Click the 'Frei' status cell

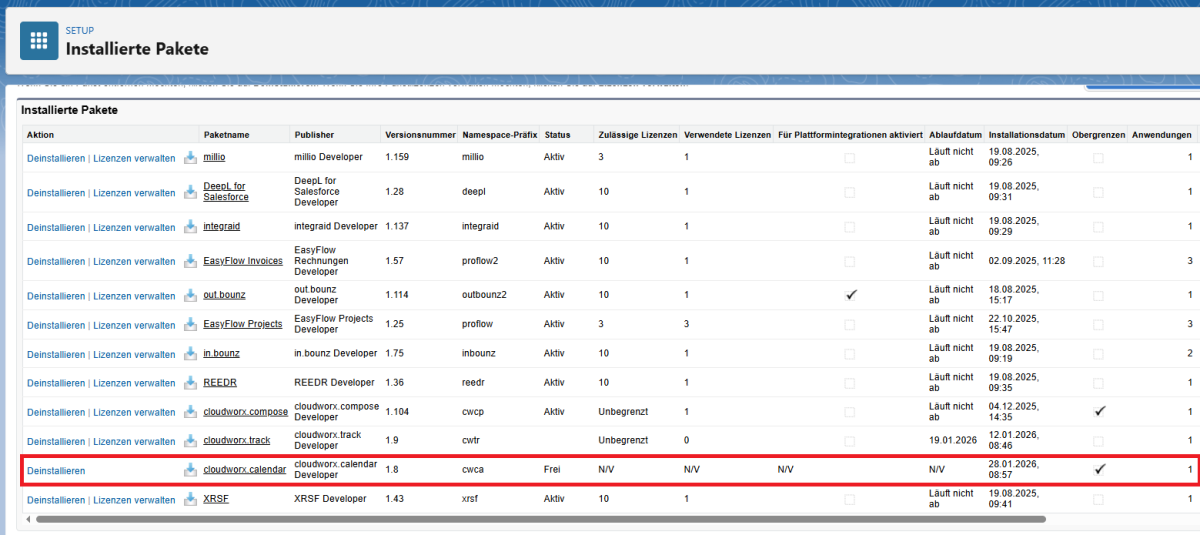(552, 469)
